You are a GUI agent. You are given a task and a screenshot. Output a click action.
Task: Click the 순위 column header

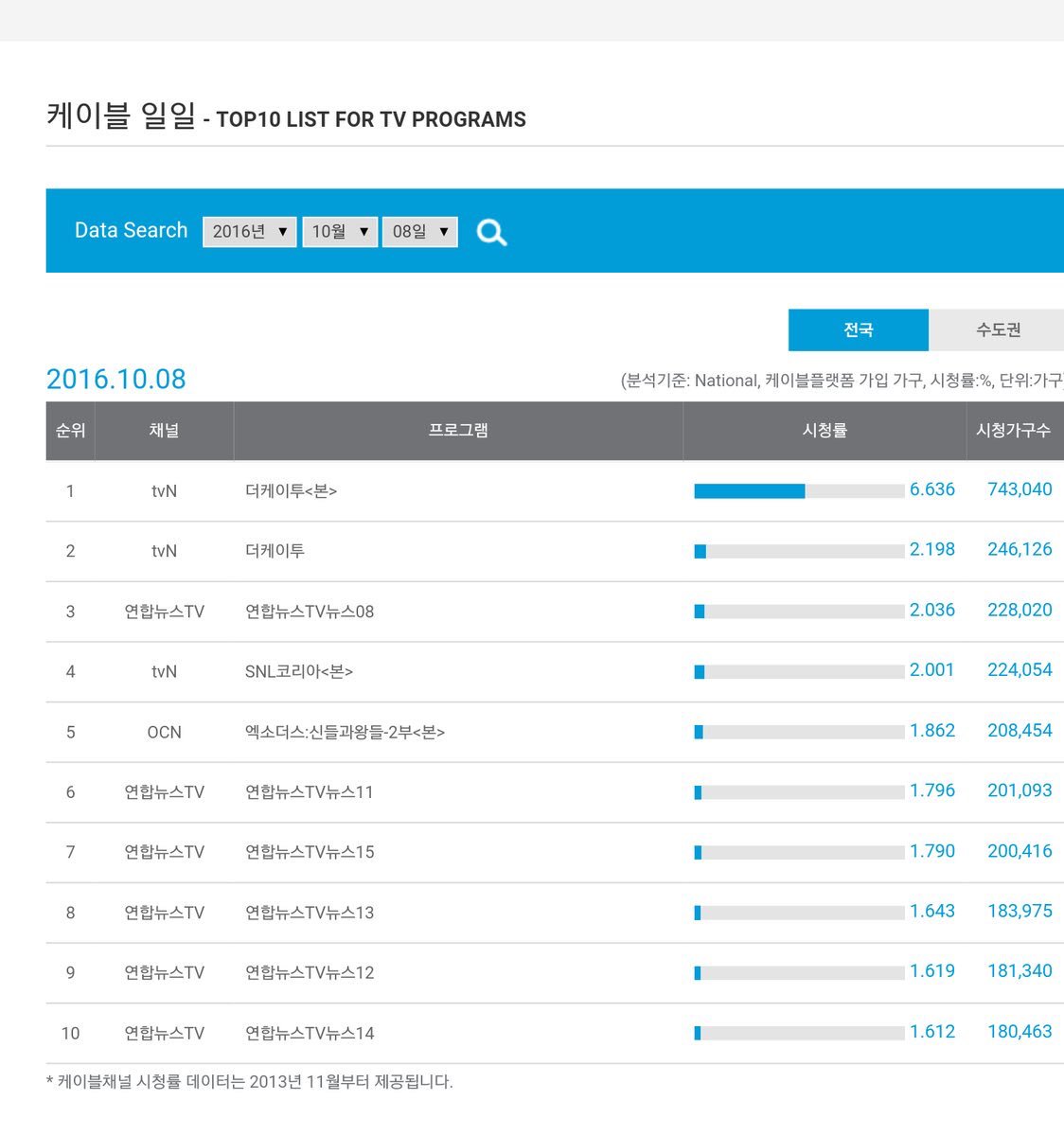(x=70, y=431)
